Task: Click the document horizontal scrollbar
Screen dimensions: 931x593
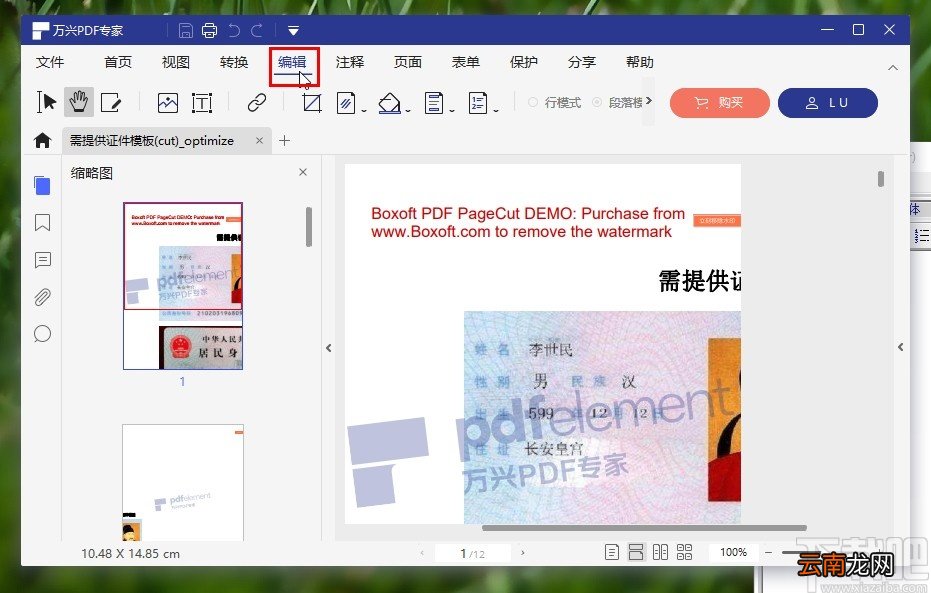Action: pyautogui.click(x=644, y=528)
